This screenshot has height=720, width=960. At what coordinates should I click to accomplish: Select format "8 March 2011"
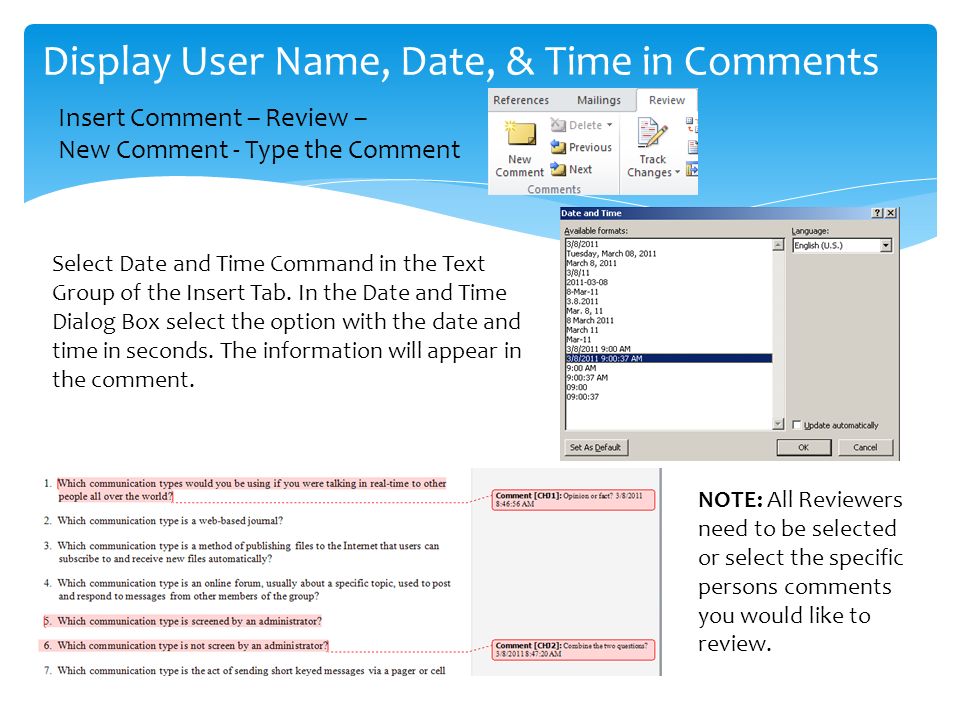(669, 320)
